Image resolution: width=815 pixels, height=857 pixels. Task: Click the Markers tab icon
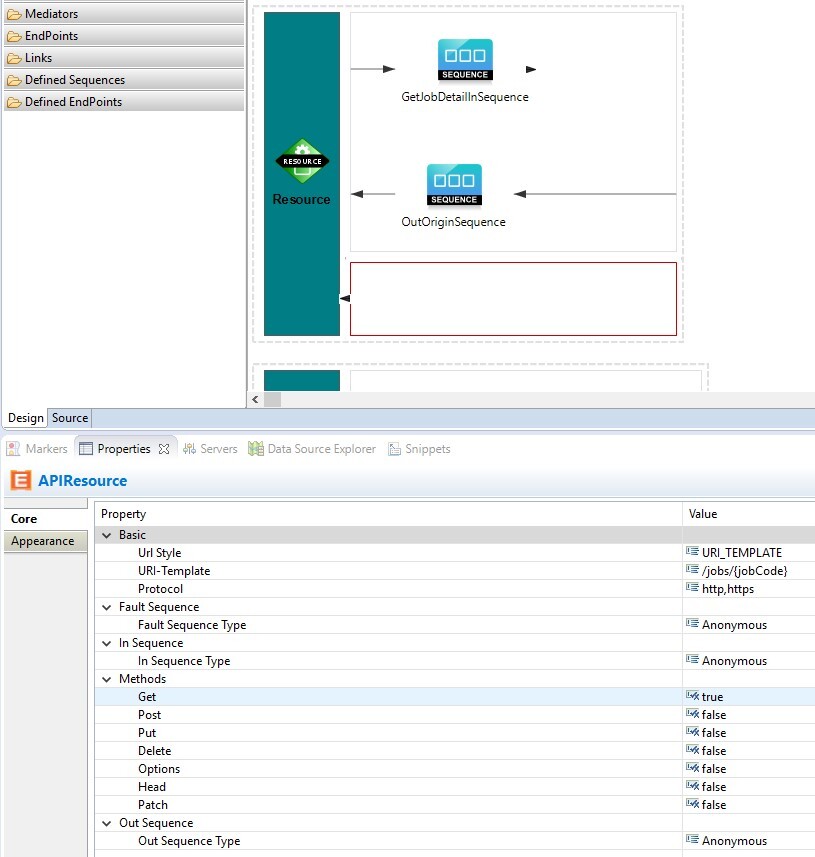[x=13, y=449]
